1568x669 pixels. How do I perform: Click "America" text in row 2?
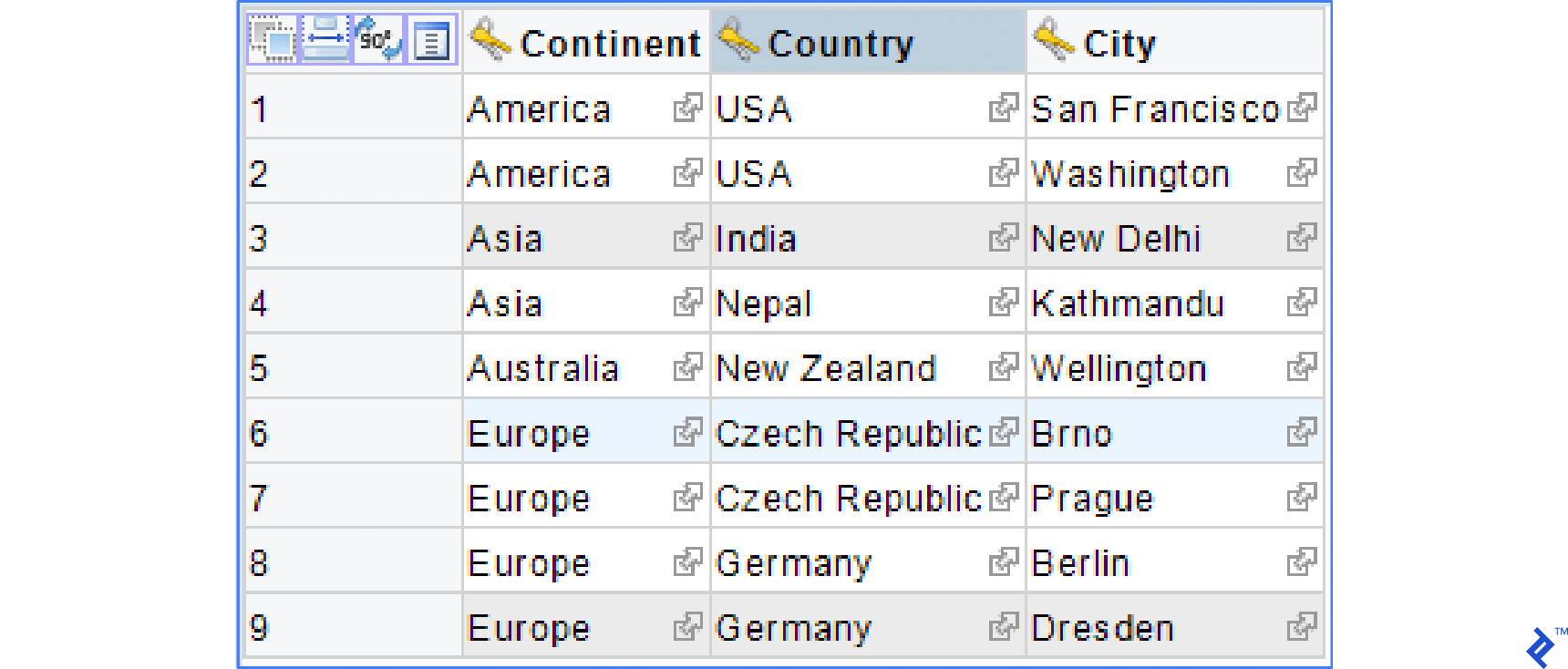pos(538,174)
